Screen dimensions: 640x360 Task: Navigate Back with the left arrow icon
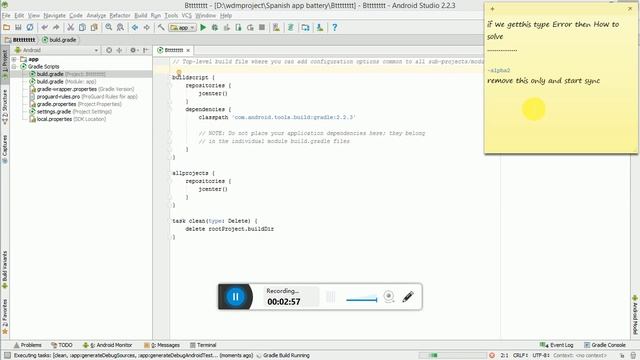(135, 27)
